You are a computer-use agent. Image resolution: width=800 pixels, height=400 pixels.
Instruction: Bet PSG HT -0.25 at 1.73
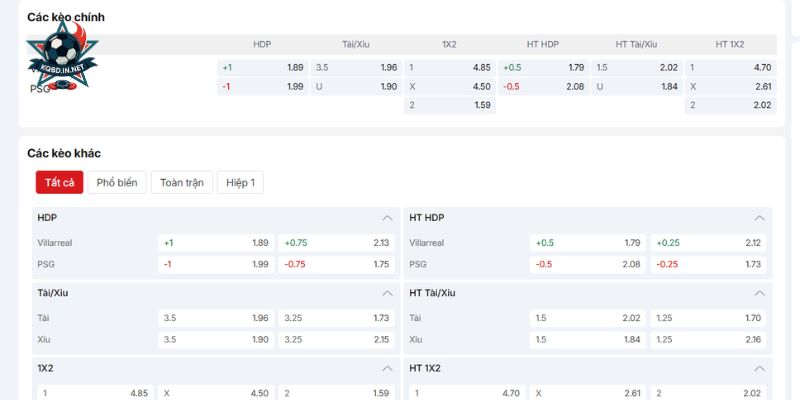[x=708, y=264]
